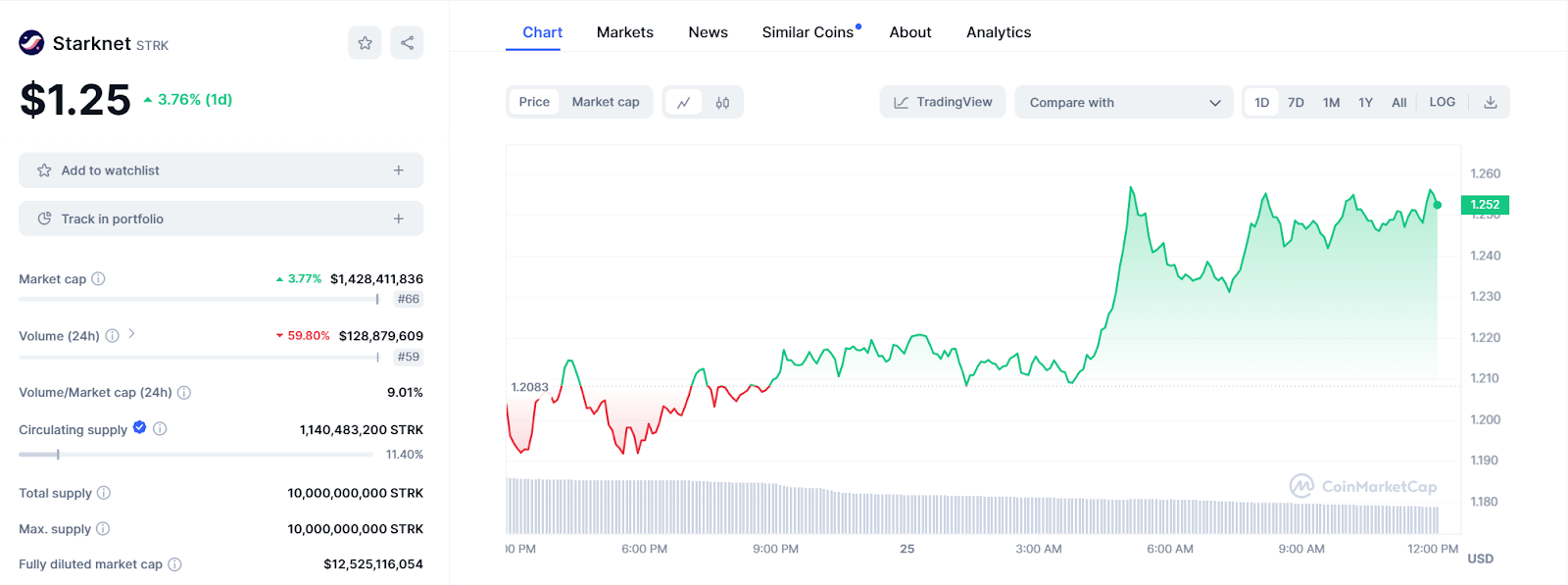Screen dimensions: 1568x585
Task: Open Total supply info icon
Action: (104, 492)
